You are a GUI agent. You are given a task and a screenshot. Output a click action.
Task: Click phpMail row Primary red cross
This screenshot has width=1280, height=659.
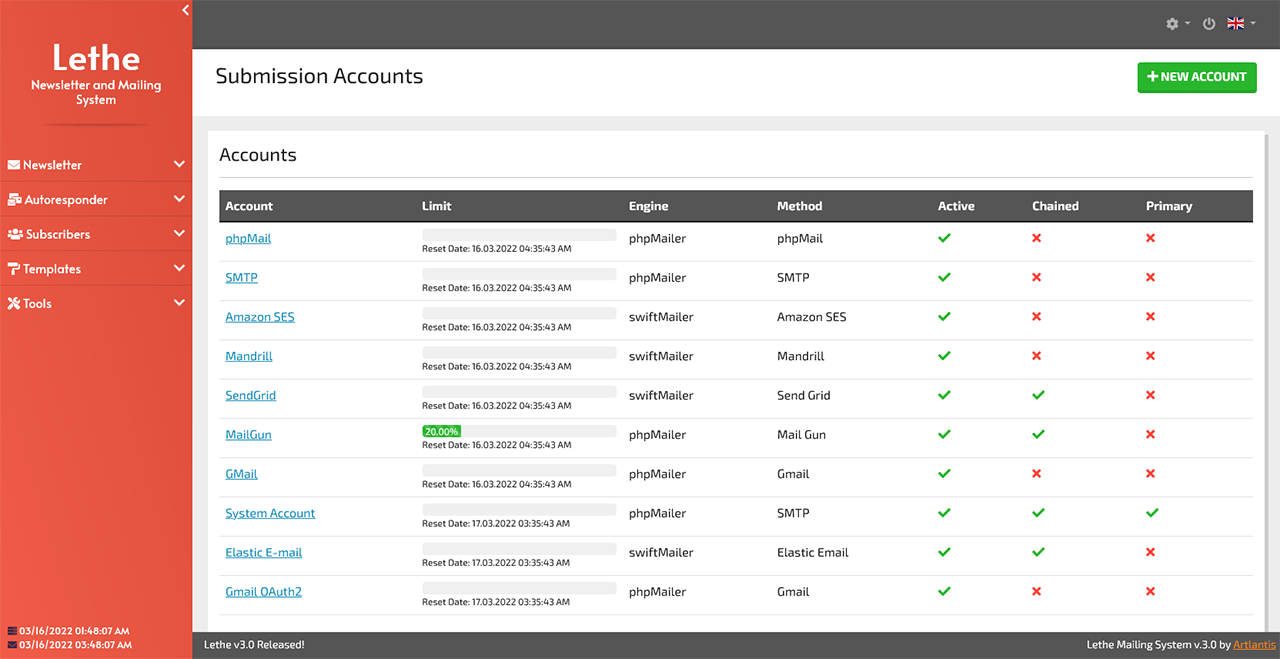pyautogui.click(x=1151, y=238)
